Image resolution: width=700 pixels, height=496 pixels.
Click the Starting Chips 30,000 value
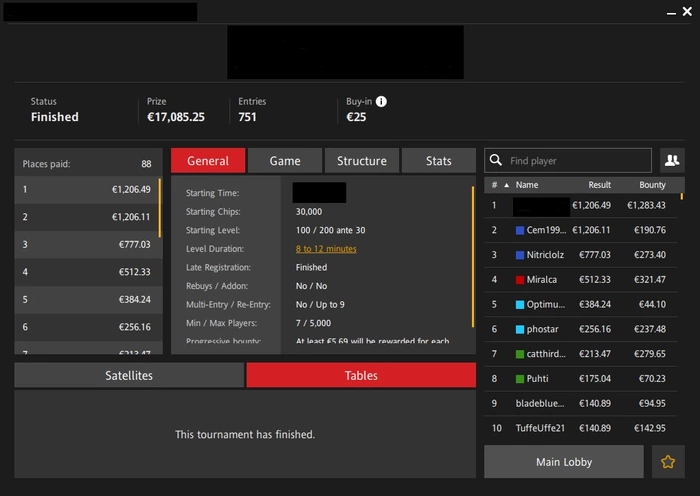(308, 212)
